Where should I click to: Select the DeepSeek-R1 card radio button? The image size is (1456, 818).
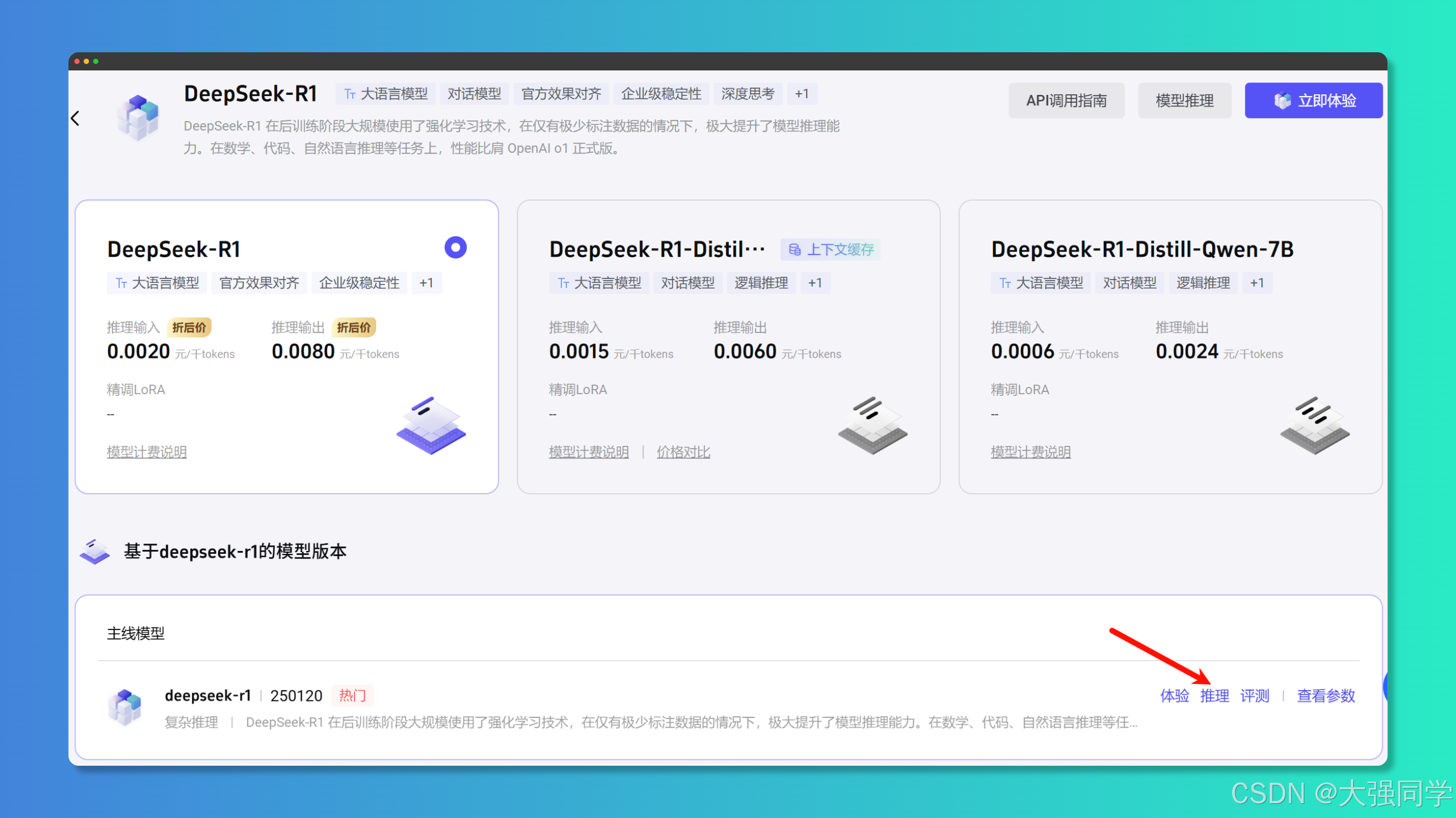(x=455, y=248)
